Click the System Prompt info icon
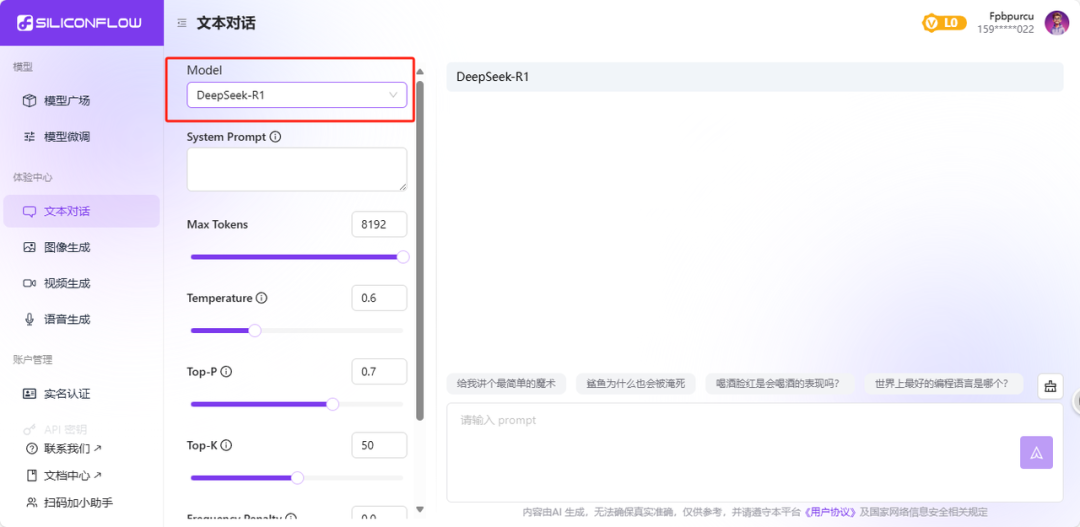The image size is (1080, 527). tap(276, 136)
